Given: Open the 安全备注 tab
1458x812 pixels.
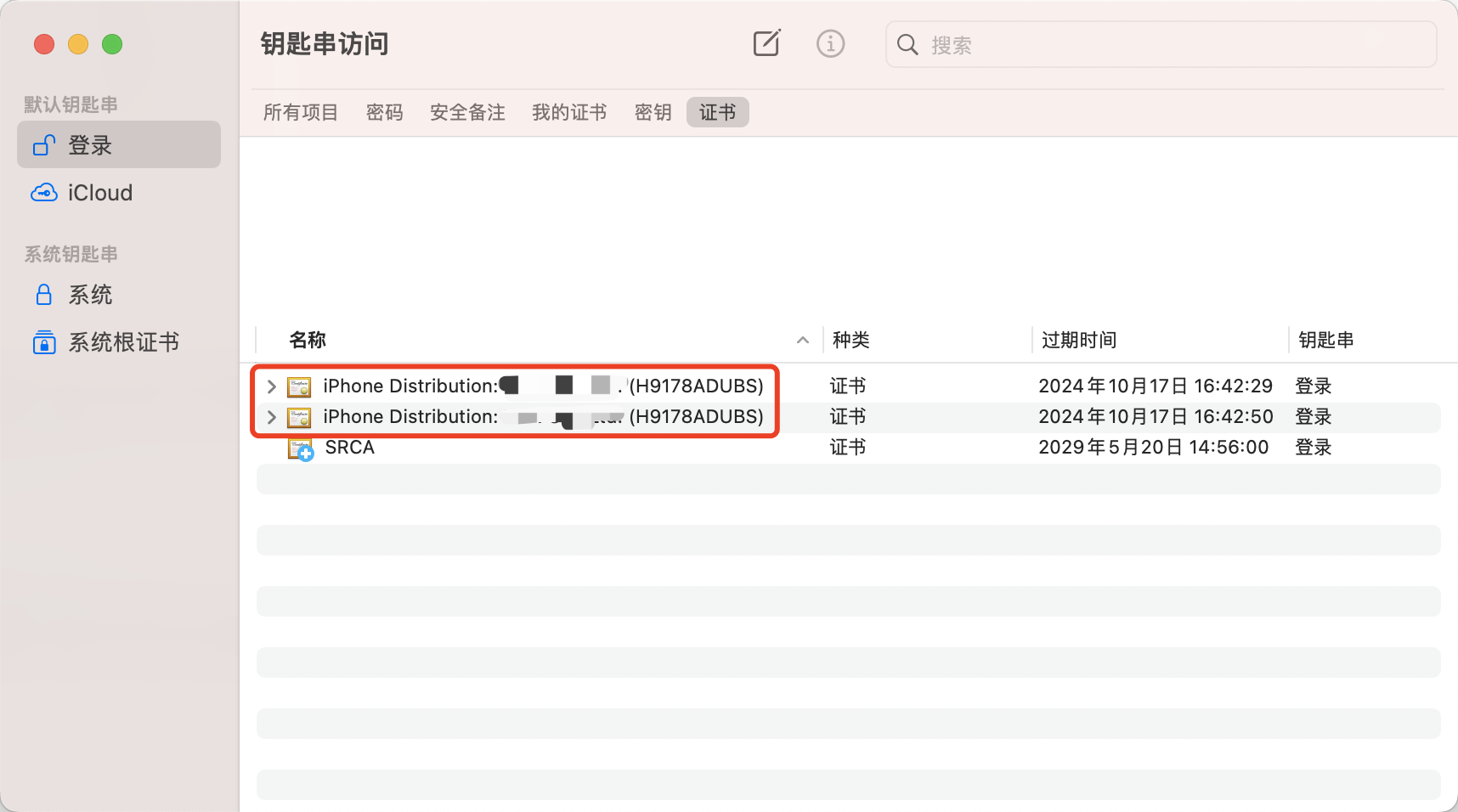Looking at the screenshot, I should tap(467, 112).
